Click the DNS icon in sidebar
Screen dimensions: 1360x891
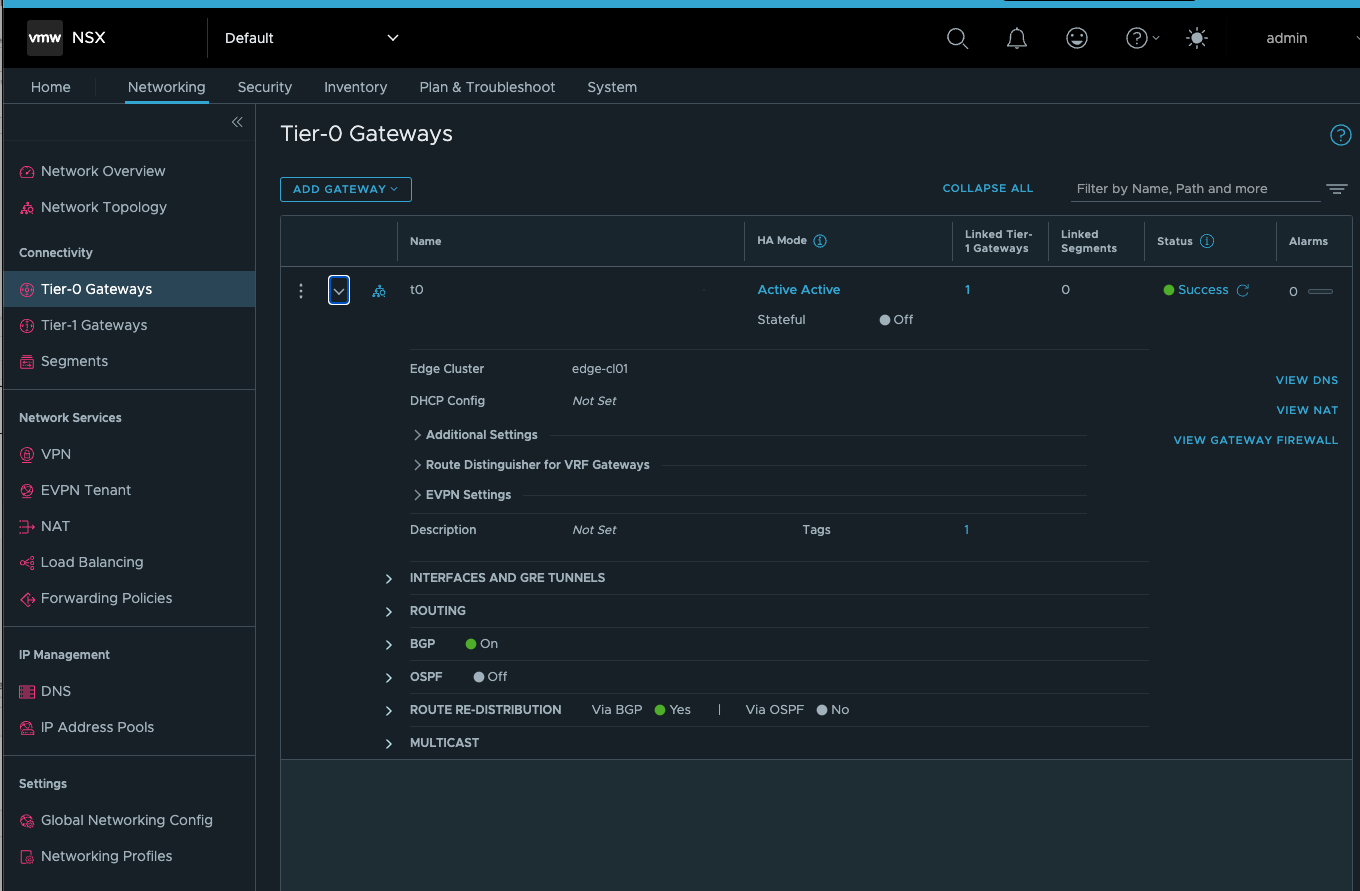point(27,692)
